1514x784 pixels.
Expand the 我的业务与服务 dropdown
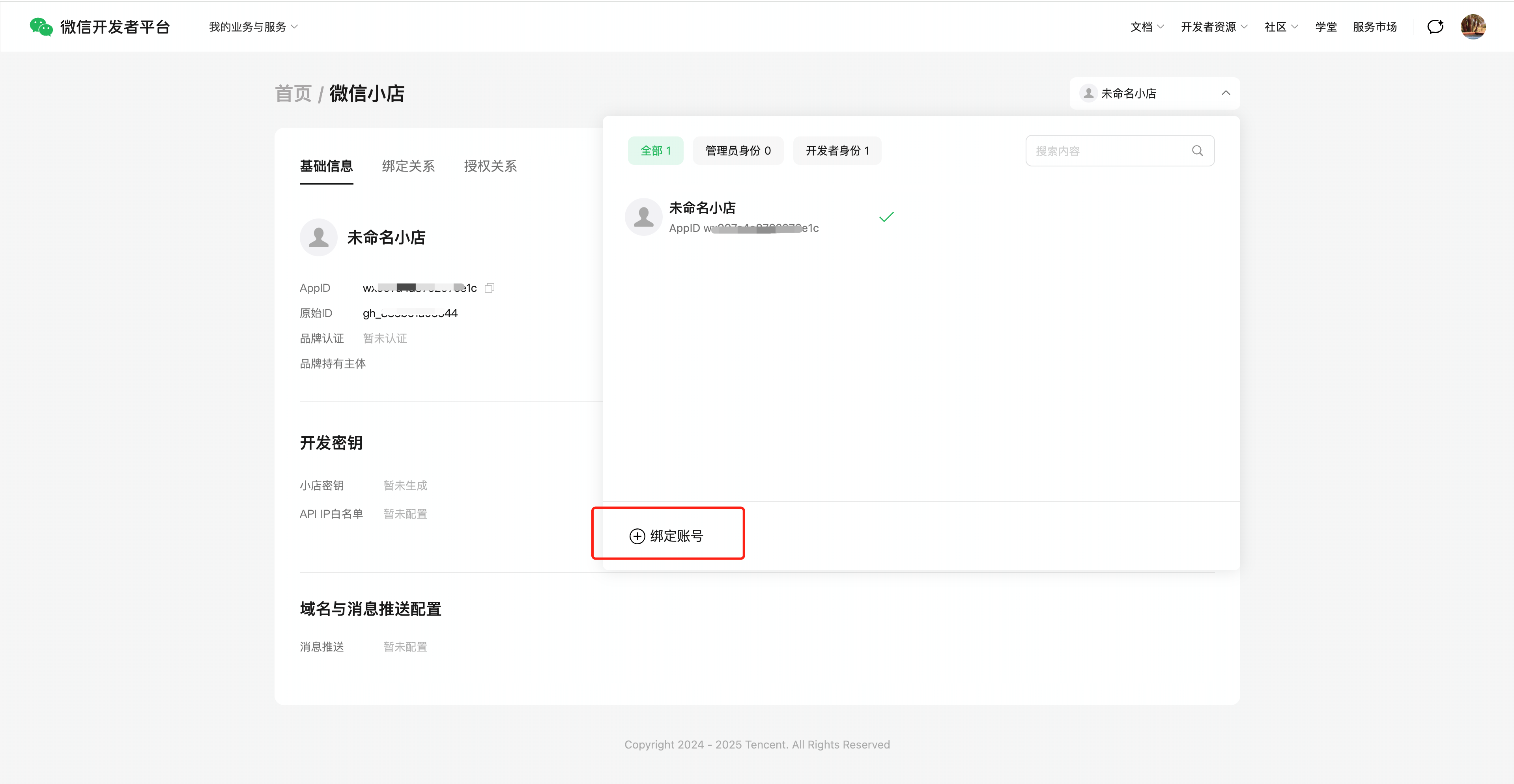253,27
